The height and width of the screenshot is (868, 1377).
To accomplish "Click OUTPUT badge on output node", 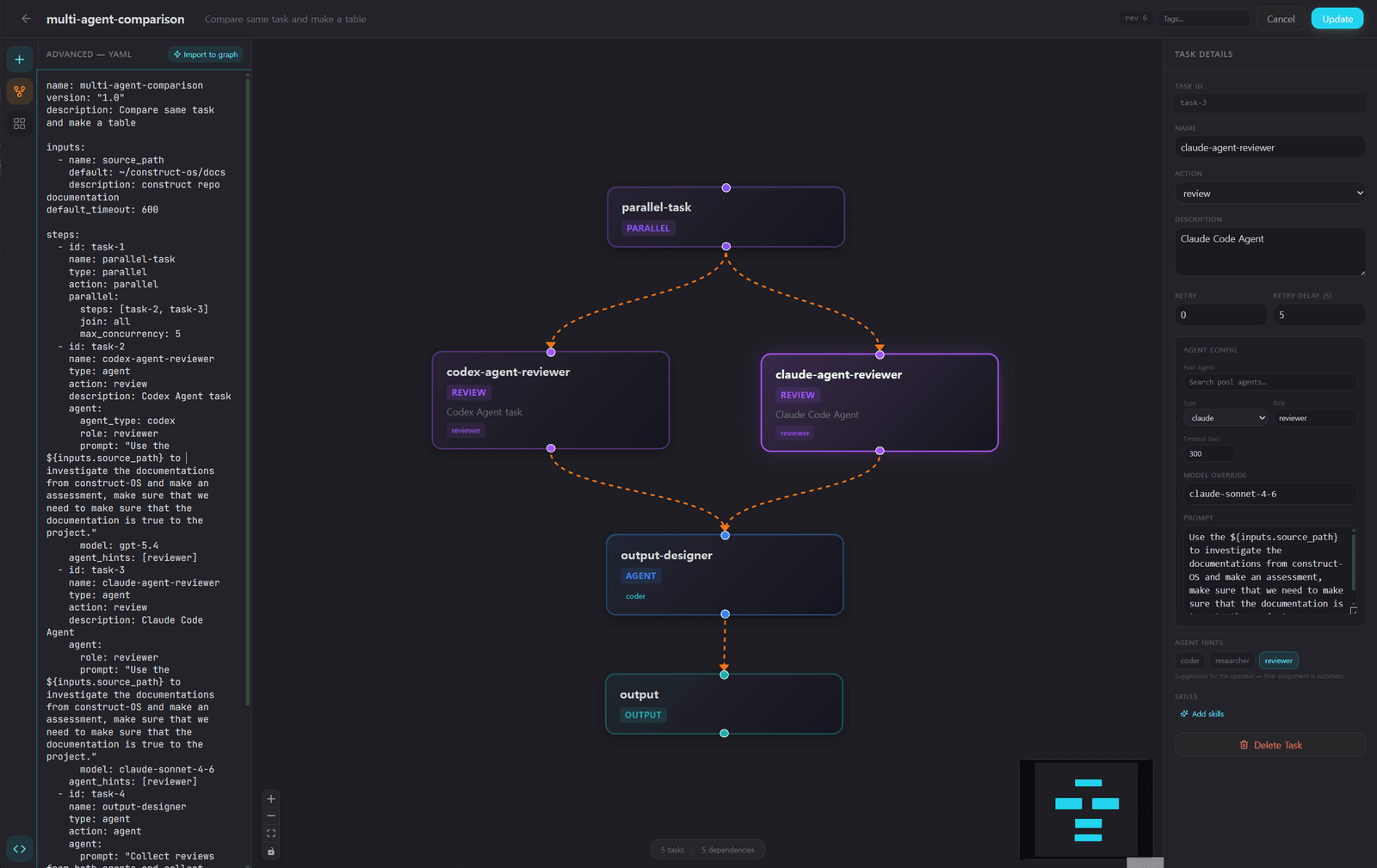I will pyautogui.click(x=643, y=715).
